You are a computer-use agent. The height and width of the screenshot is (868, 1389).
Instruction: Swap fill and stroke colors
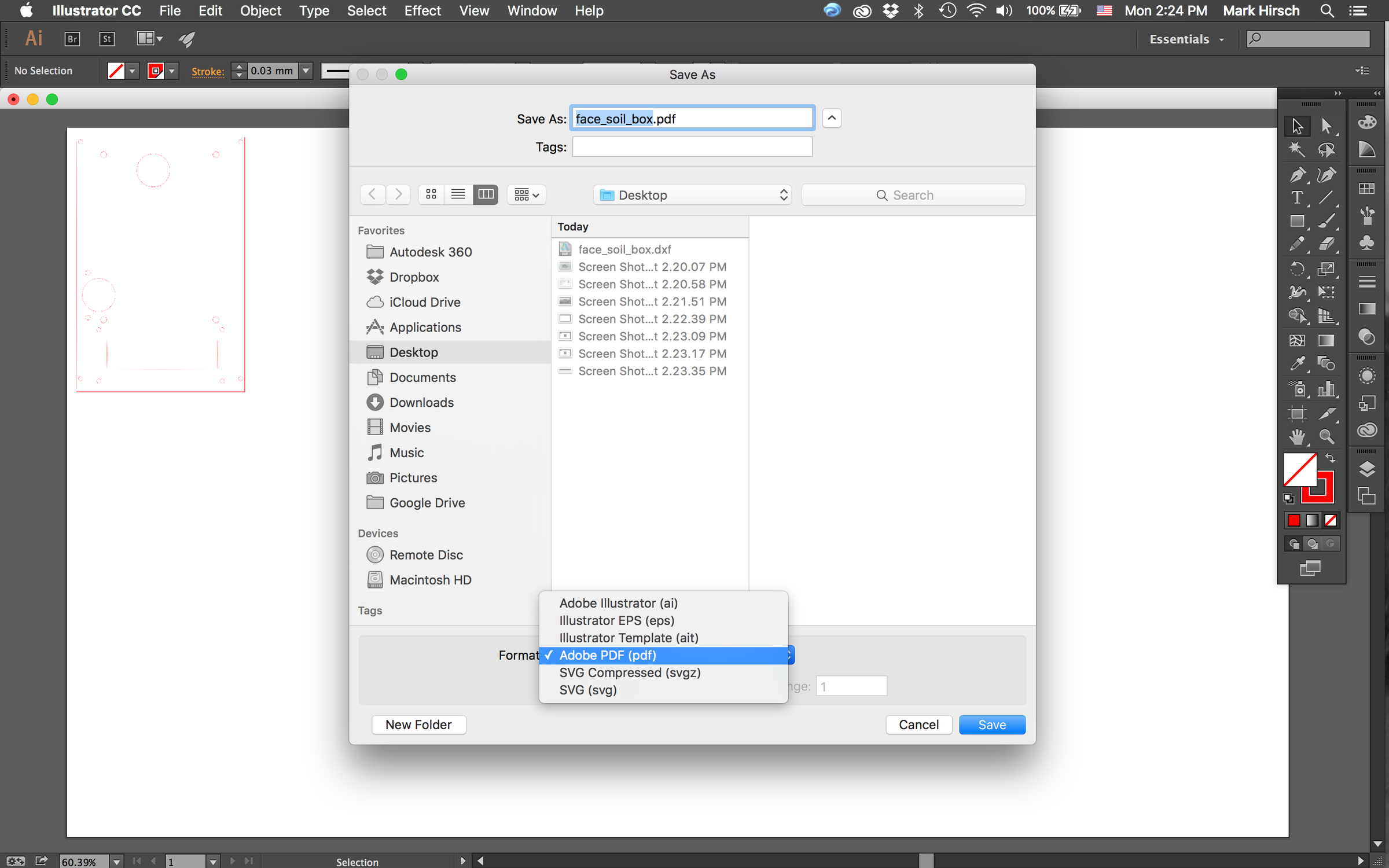point(1331,458)
